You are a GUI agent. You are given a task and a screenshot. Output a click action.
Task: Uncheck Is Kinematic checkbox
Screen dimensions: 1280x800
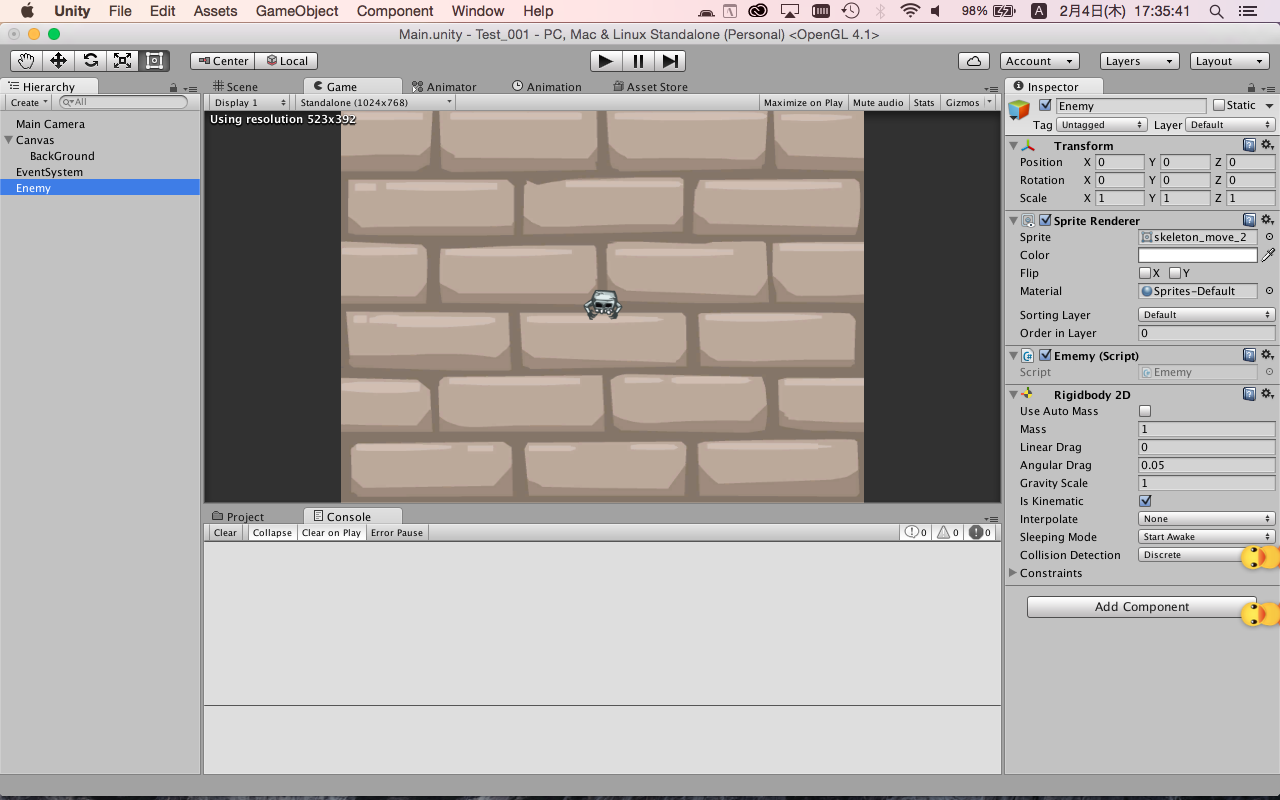(x=1145, y=501)
